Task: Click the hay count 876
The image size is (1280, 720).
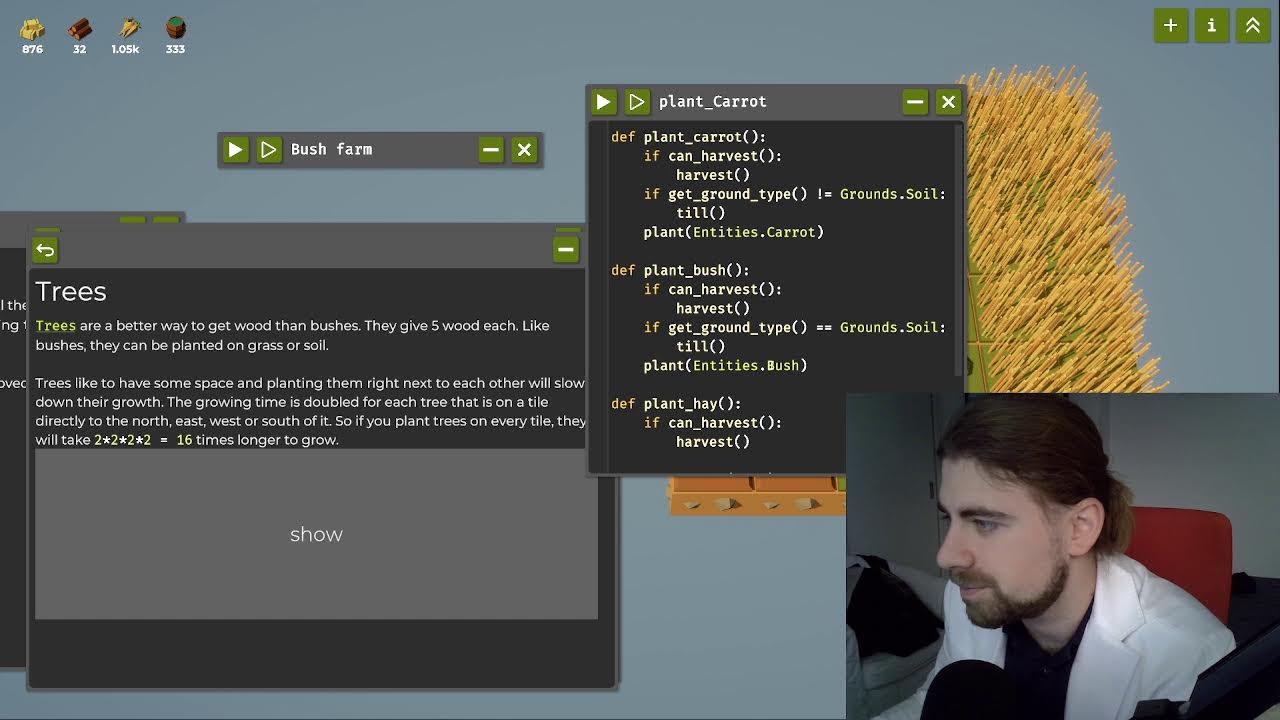Action: tap(33, 49)
